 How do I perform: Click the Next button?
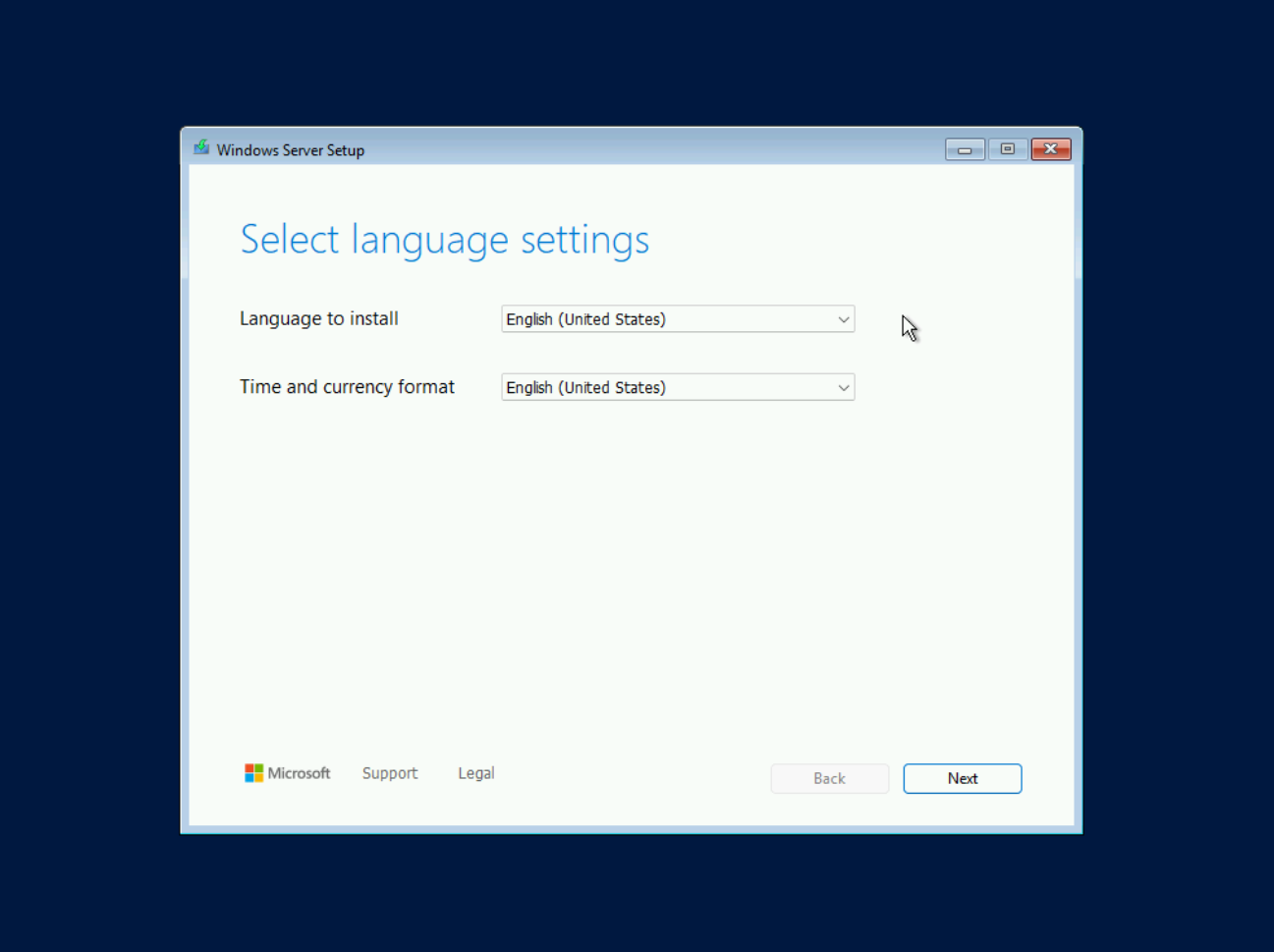tap(963, 778)
